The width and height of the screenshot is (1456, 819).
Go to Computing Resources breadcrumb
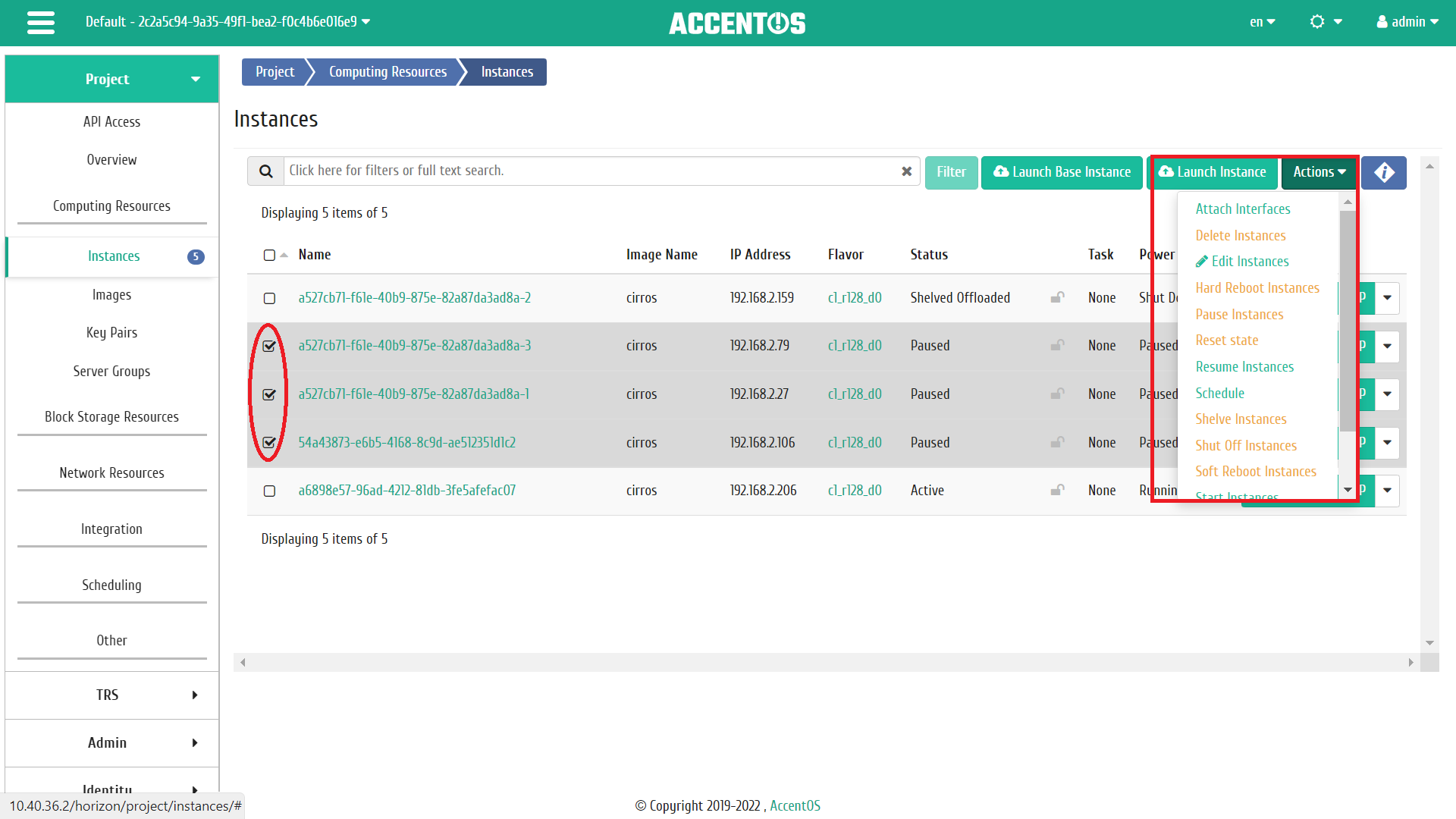coord(388,72)
